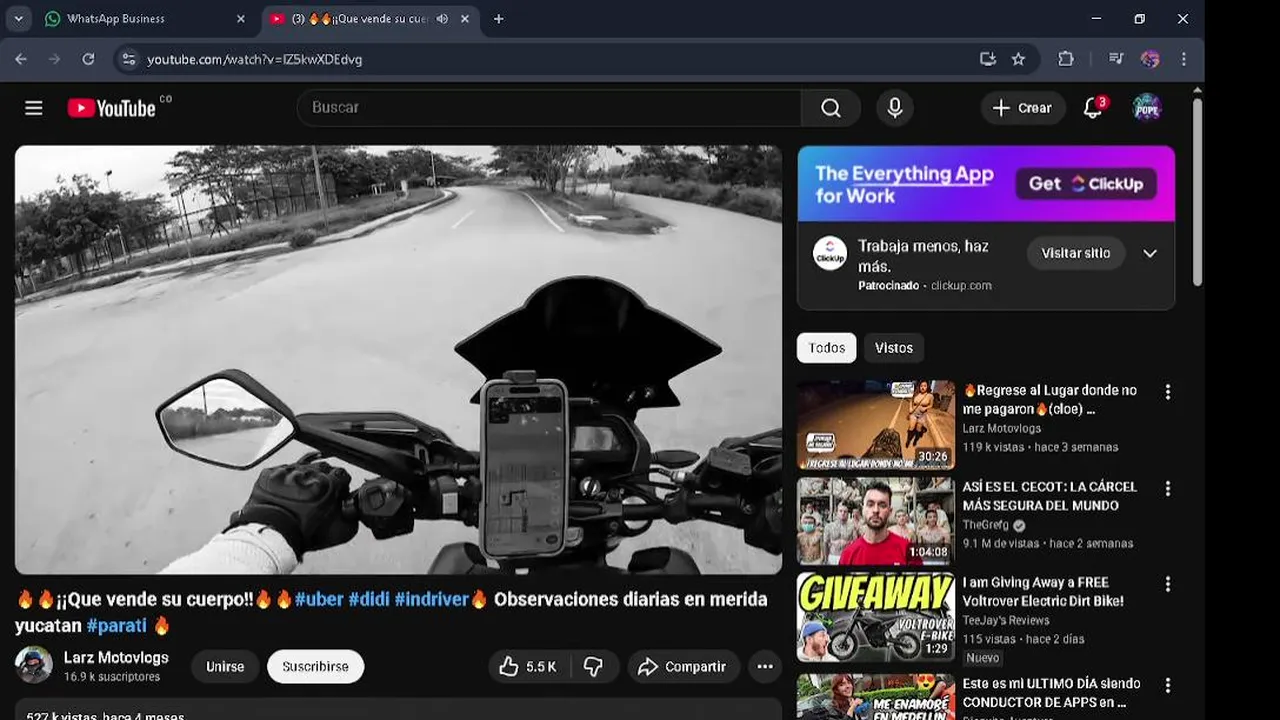1280x720 pixels.
Task: Open the Chrome profile avatar
Action: point(1150,59)
